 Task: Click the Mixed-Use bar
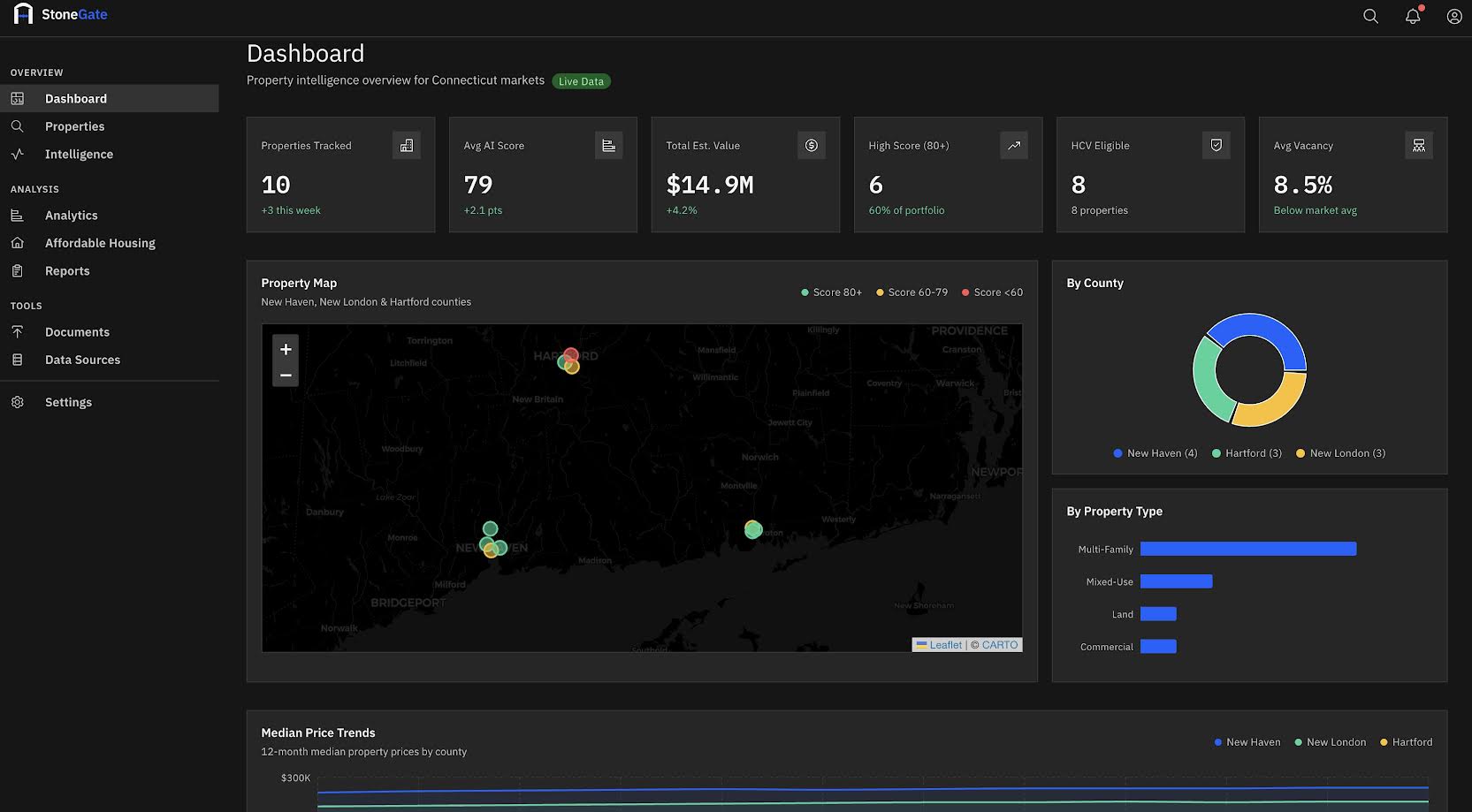click(x=1176, y=581)
